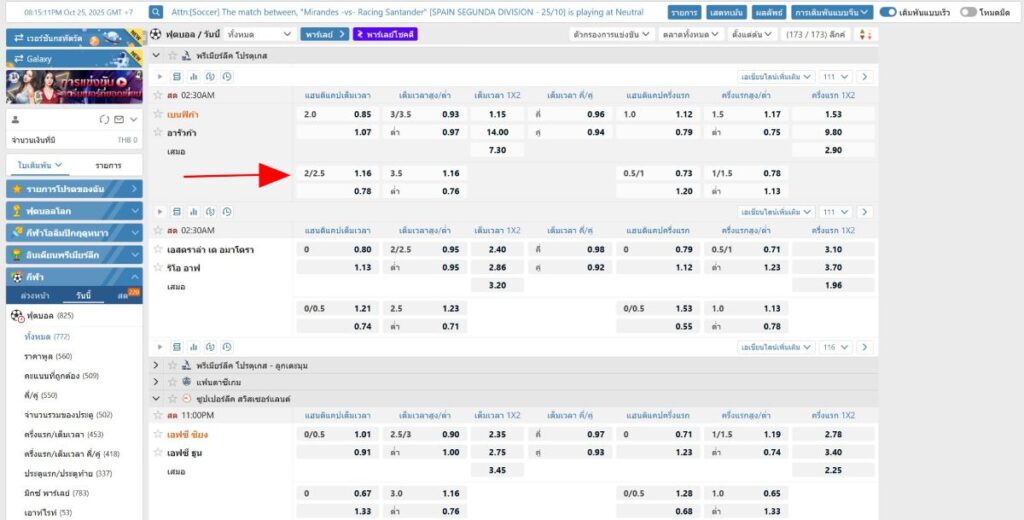Favorite the เอฟซี ซิยง team with its star
The width and height of the screenshot is (1024, 520).
tap(157, 434)
